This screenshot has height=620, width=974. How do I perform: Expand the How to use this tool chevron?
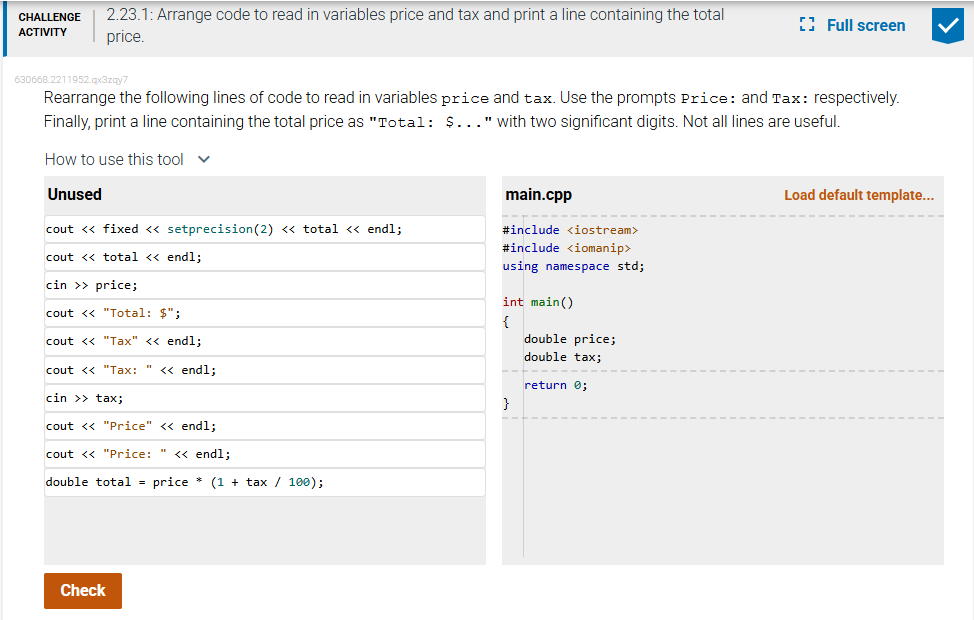(x=204, y=160)
